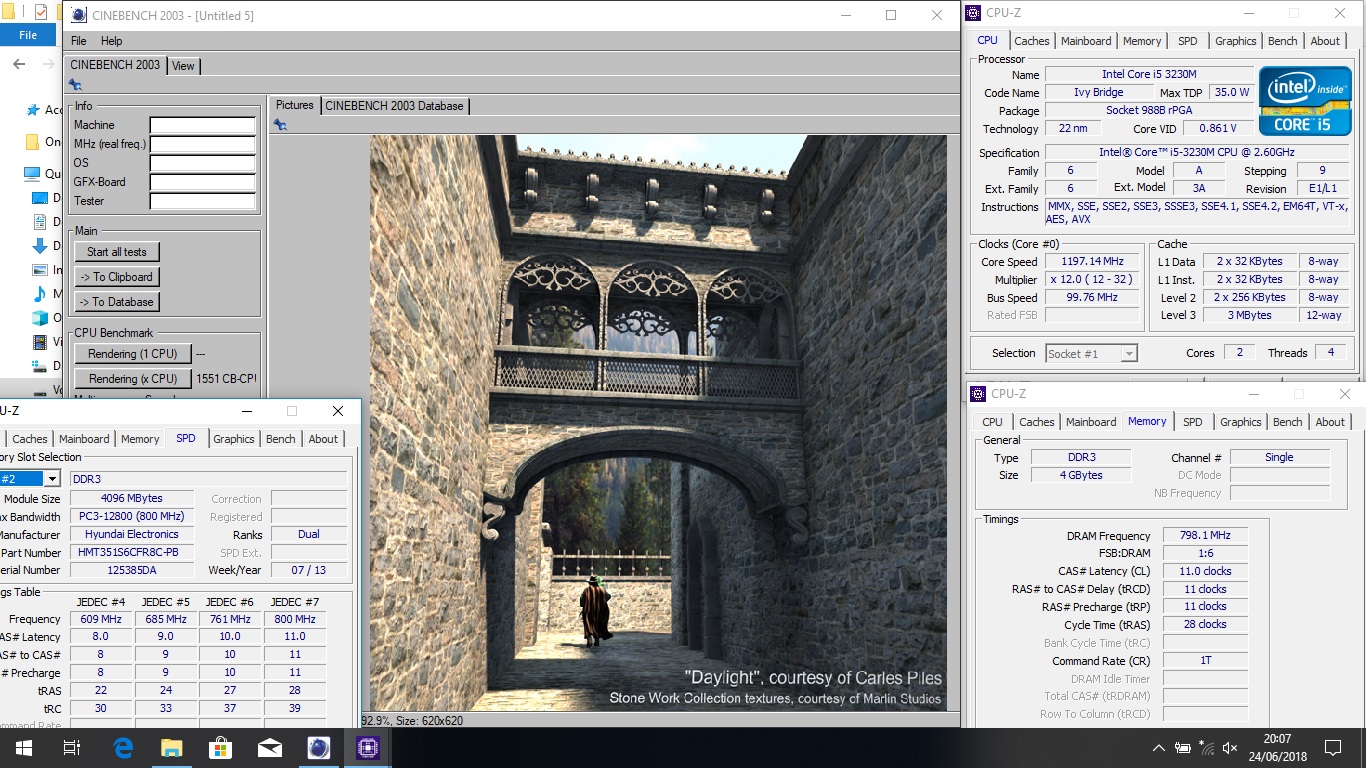
Task: Click the pin icon below the CINEBENCH 2003 tab
Action: tap(75, 85)
